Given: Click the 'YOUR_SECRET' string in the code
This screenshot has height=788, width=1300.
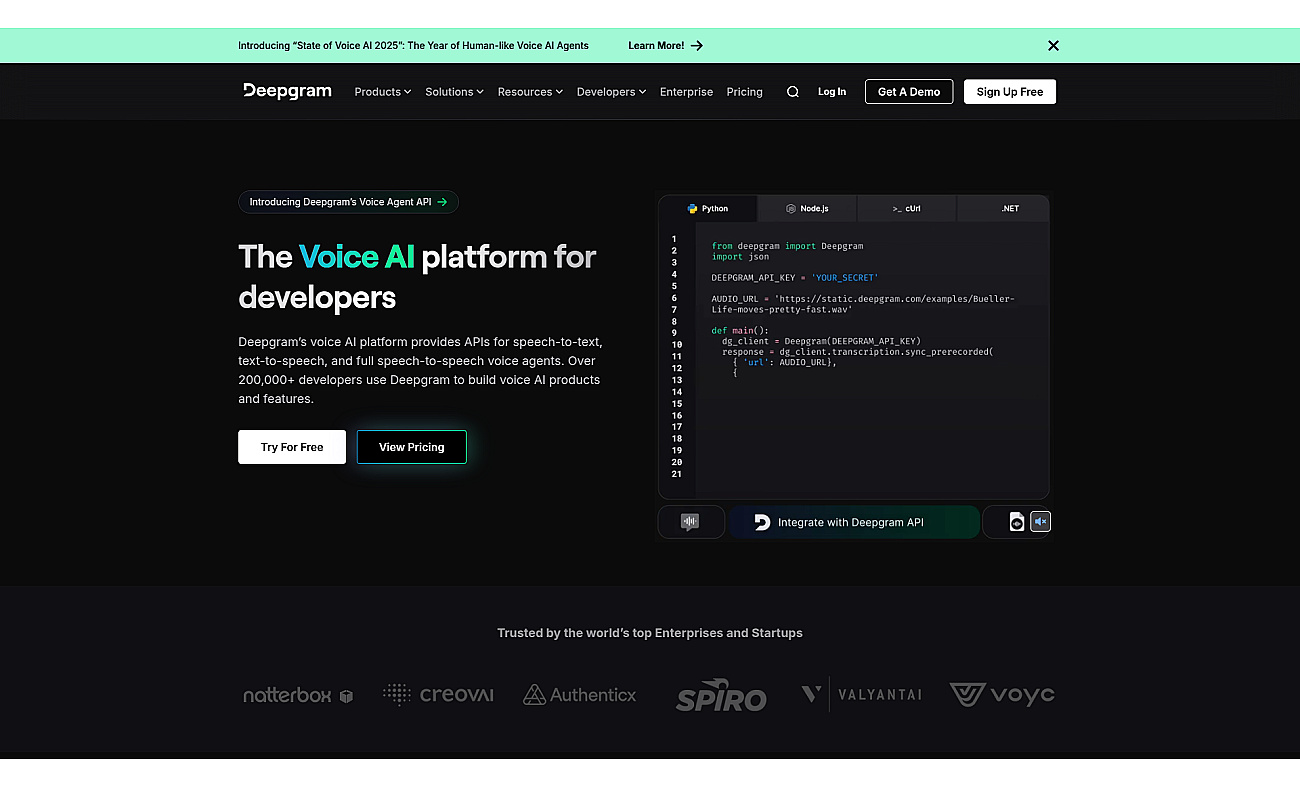Looking at the screenshot, I should coord(845,277).
